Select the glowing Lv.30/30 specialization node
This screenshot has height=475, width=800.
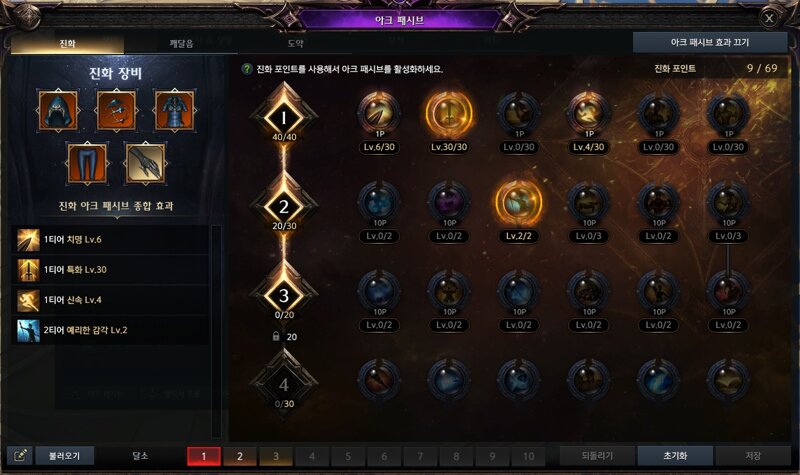point(449,114)
